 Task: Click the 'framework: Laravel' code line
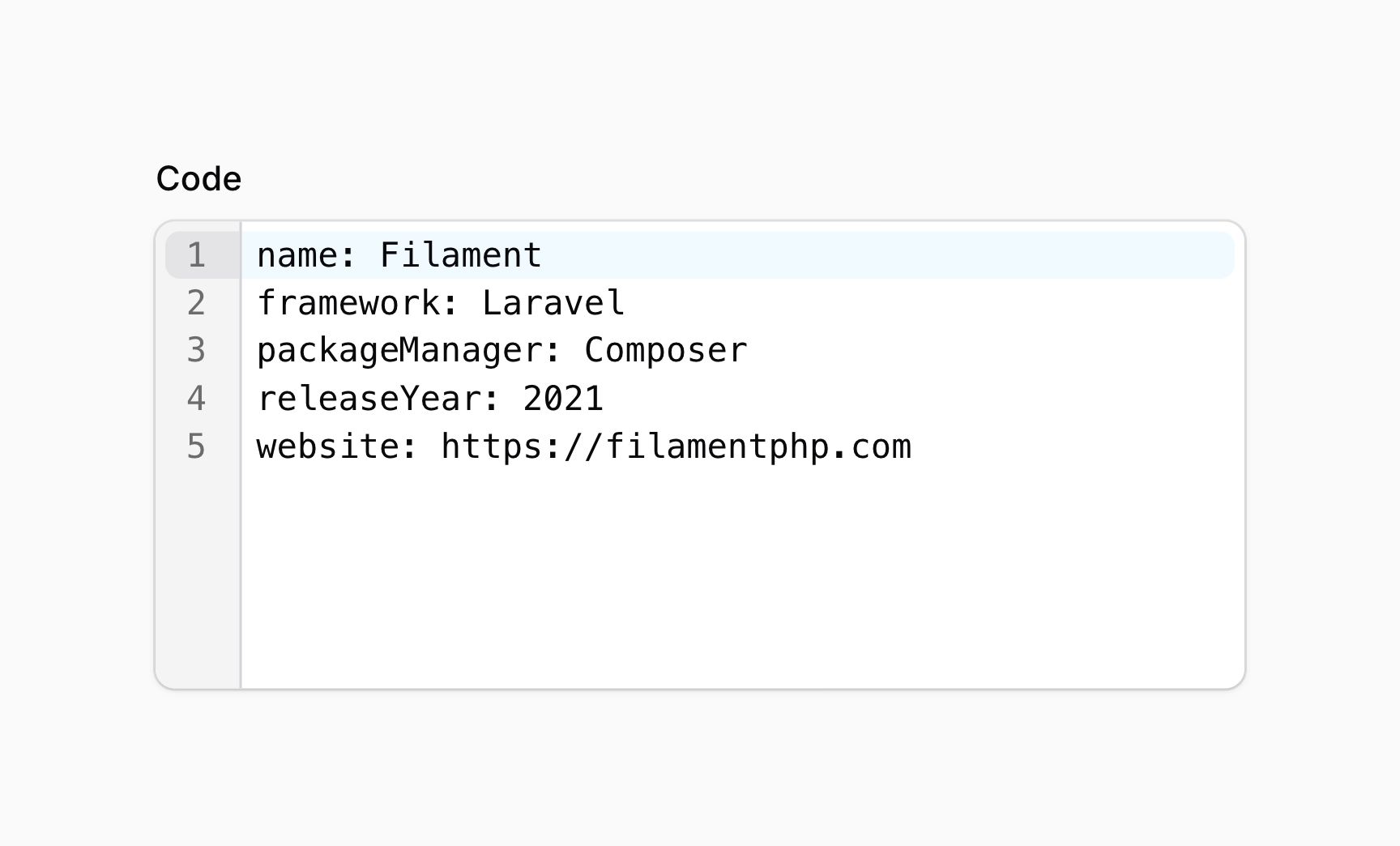pyautogui.click(x=442, y=301)
